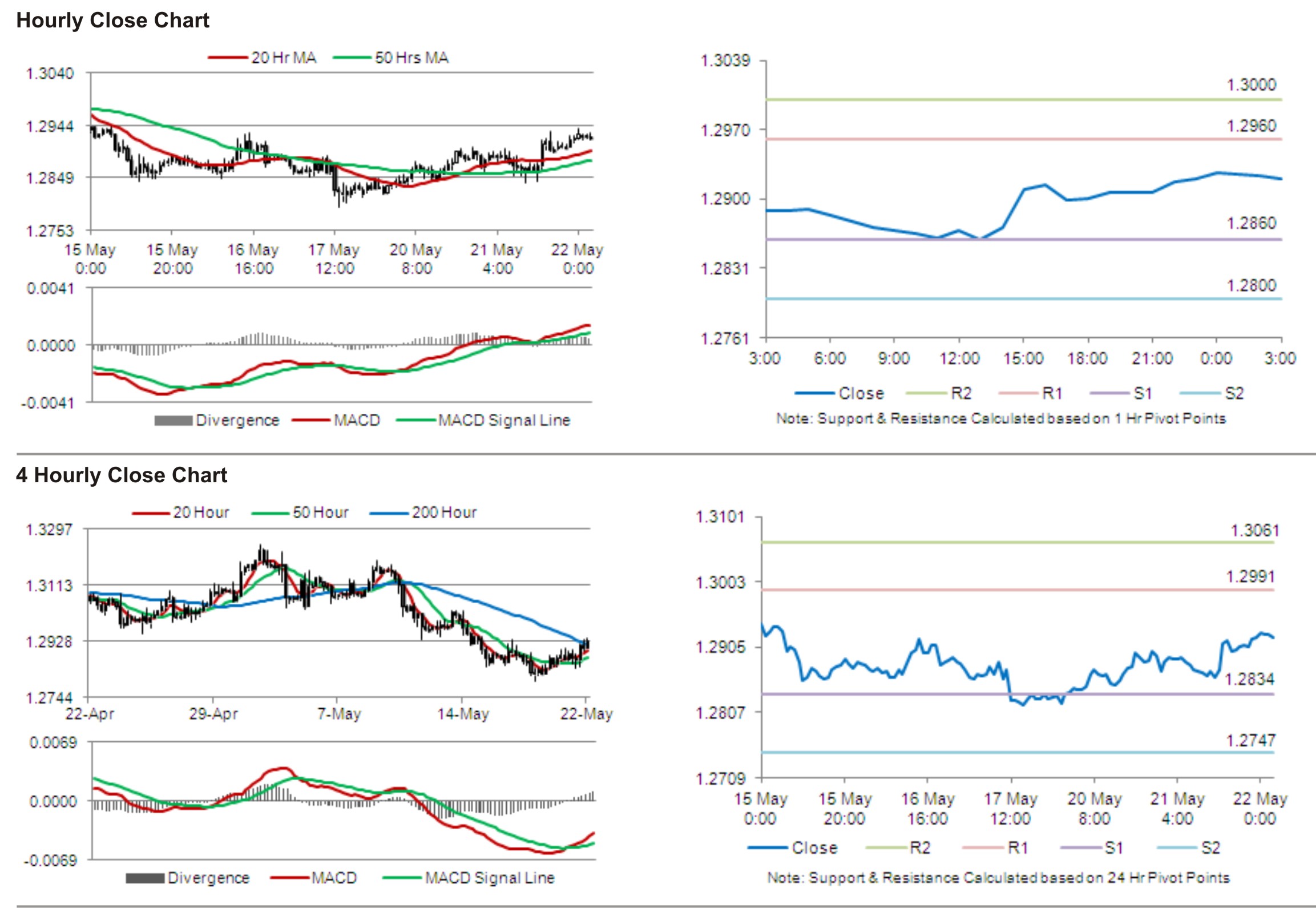The width and height of the screenshot is (1316, 908).
Task: Click the 1.2831 y-axis value
Action: pos(725,268)
